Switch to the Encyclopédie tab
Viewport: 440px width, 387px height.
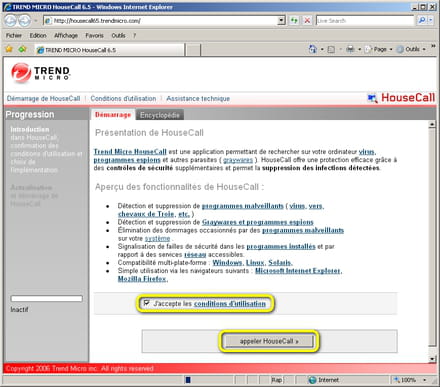pos(160,115)
